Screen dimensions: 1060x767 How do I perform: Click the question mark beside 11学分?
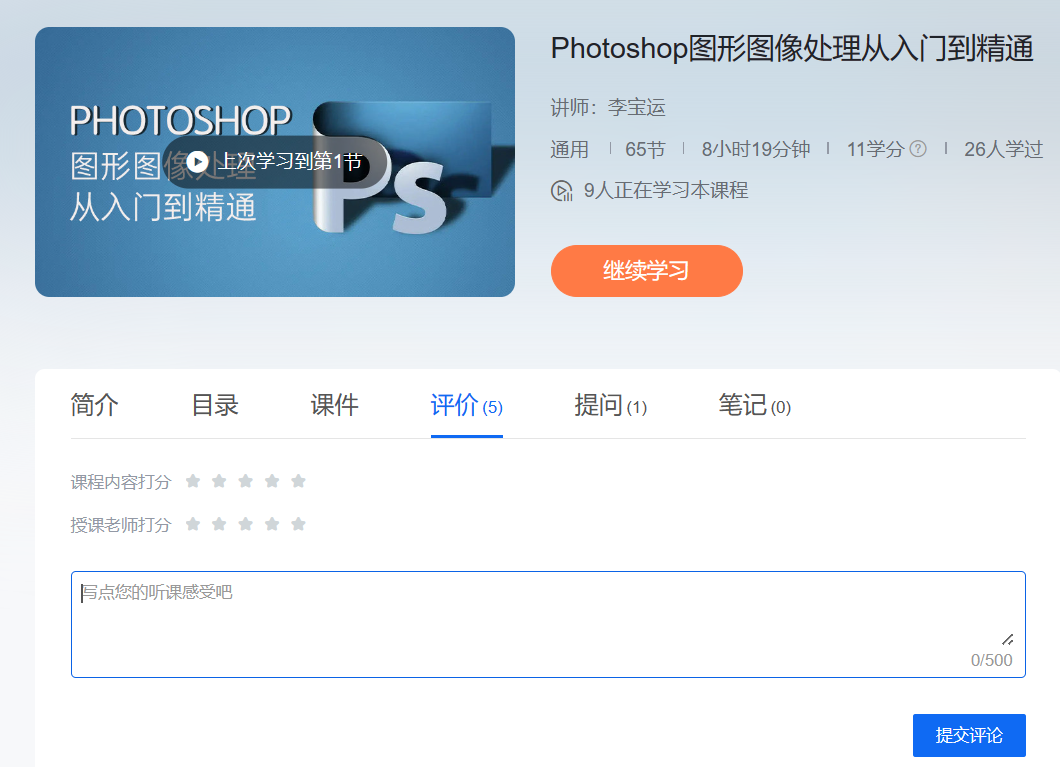(918, 149)
